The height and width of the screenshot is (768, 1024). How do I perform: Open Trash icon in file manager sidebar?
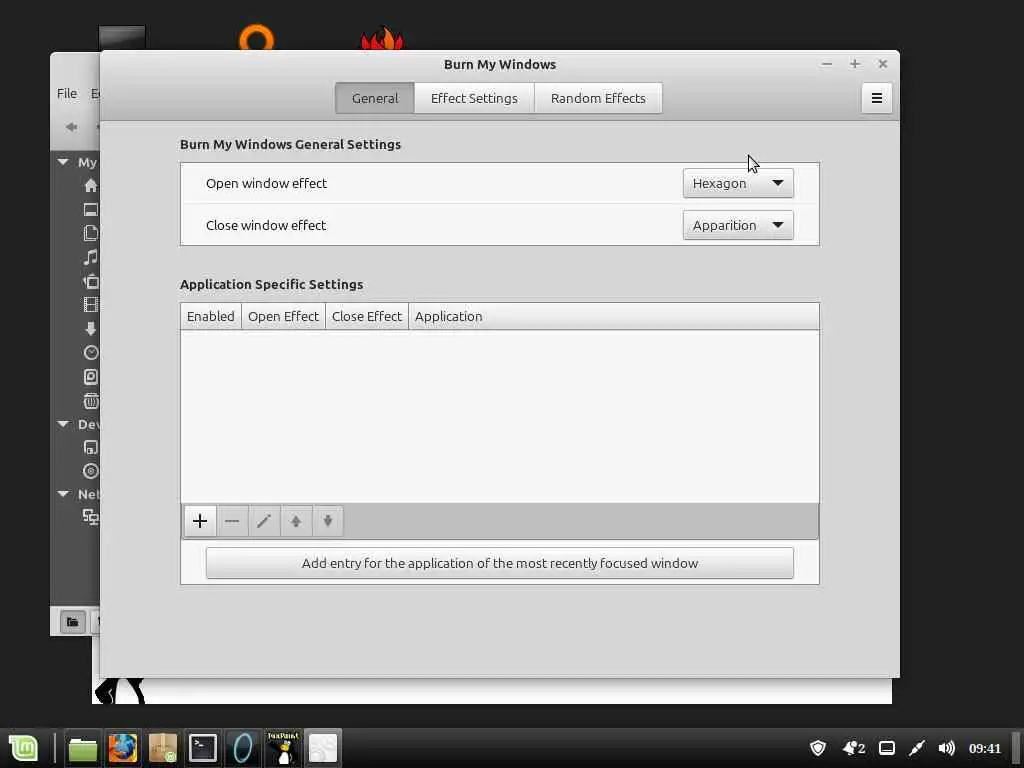point(91,400)
